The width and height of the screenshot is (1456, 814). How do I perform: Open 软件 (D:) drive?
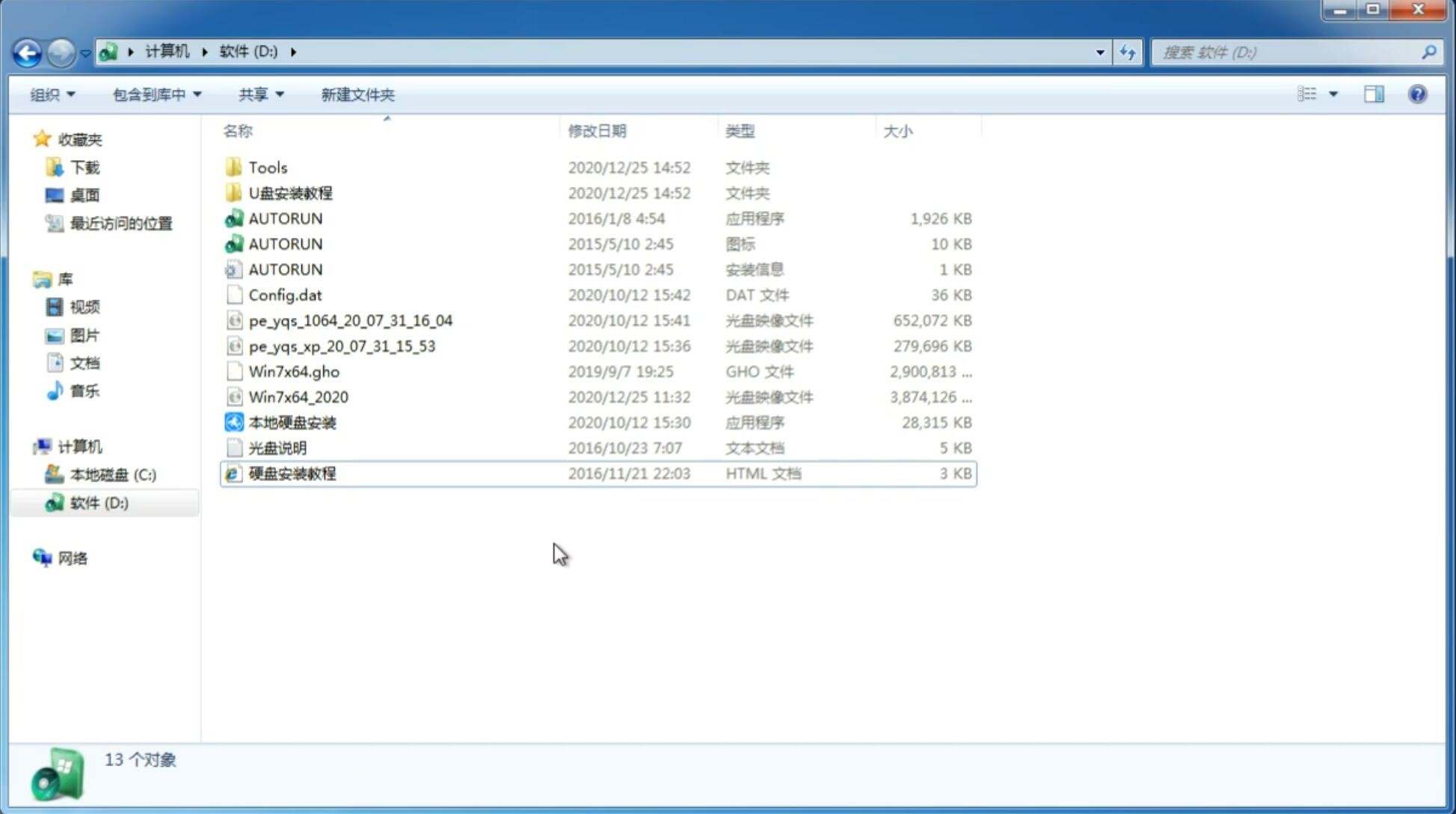(x=98, y=502)
